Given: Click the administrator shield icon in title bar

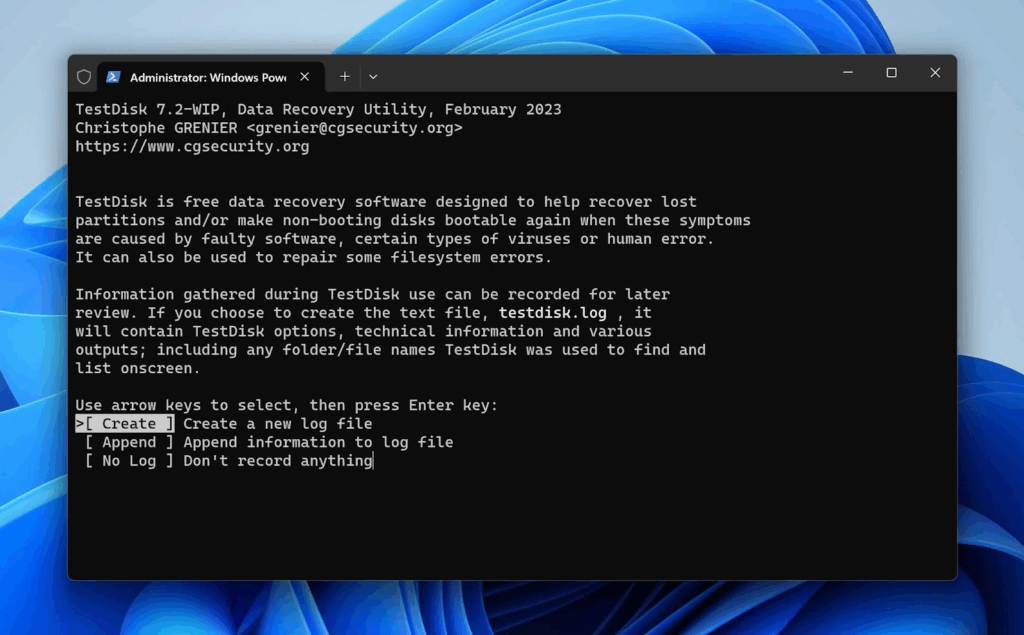Looking at the screenshot, I should click(x=84, y=77).
